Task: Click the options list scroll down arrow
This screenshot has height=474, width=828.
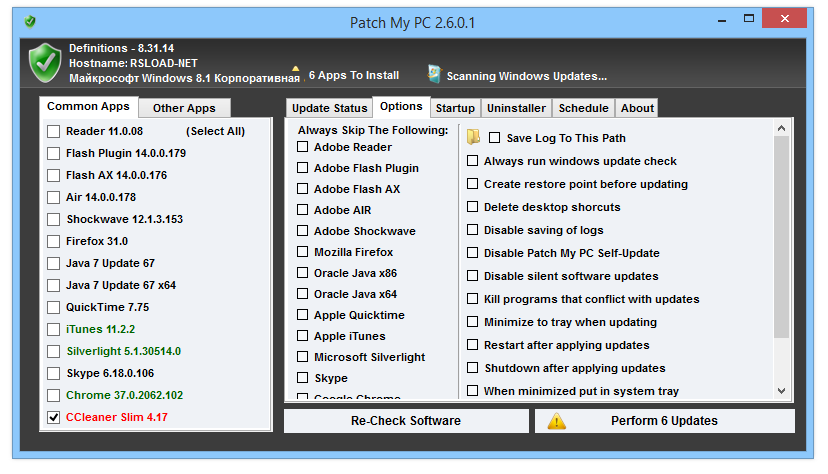Action: (782, 391)
